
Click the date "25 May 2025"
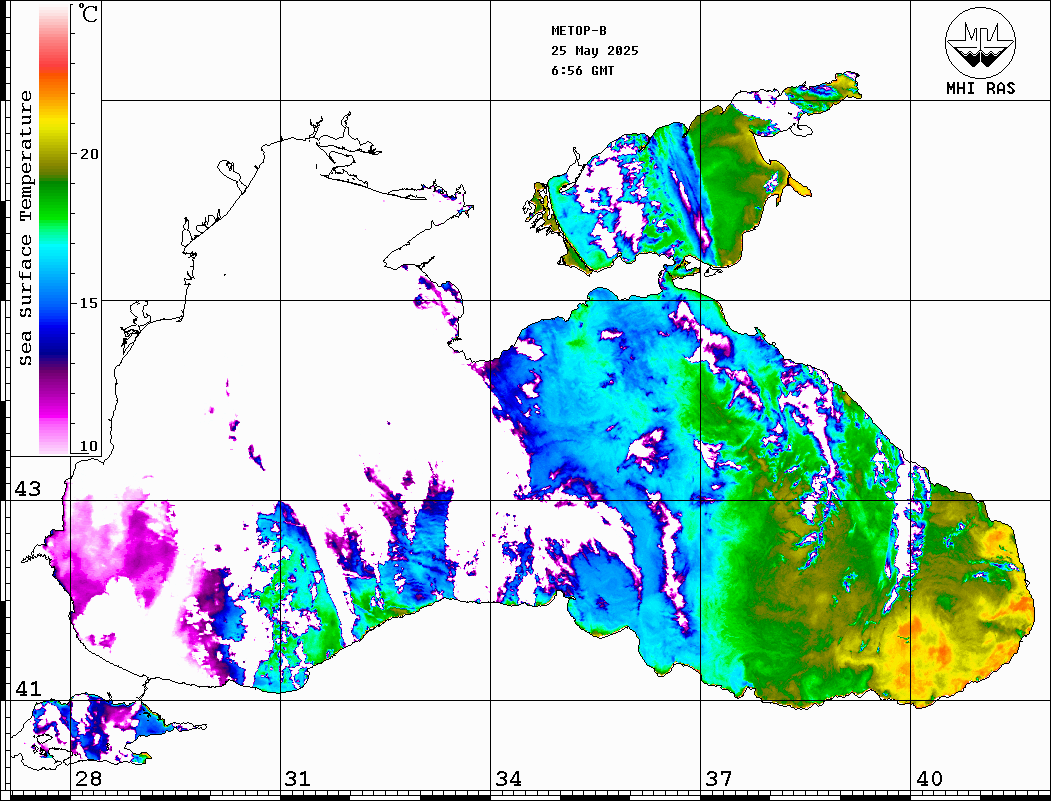click(595, 51)
